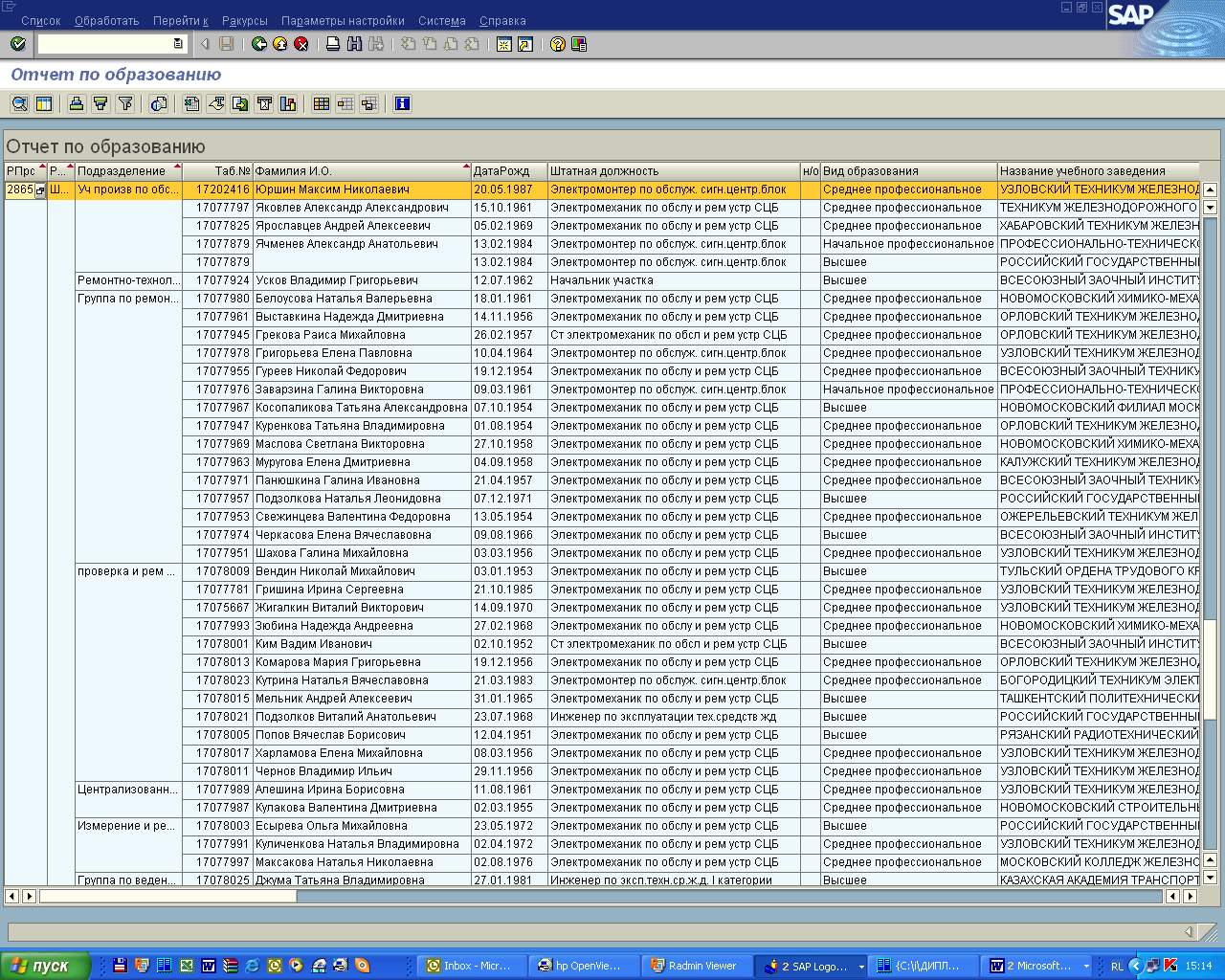1225x980 pixels.
Task: Sort the report in ascending order
Action: click(x=77, y=103)
